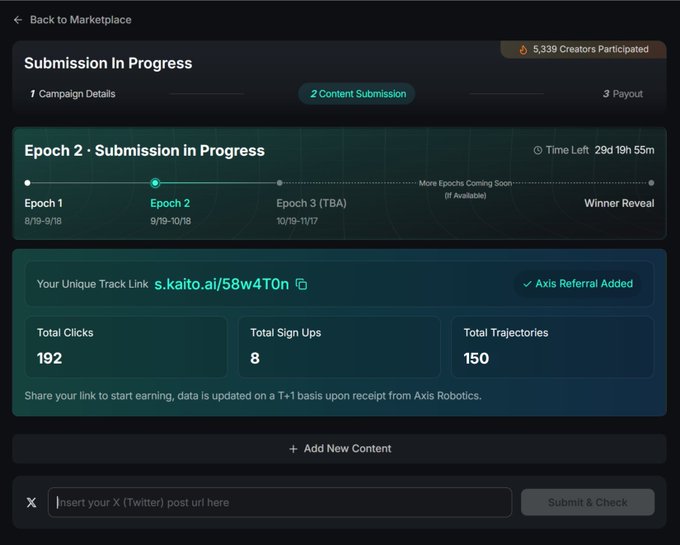The image size is (680, 545).
Task: Click the 8/19-9/18 date range
Action: coord(43,221)
